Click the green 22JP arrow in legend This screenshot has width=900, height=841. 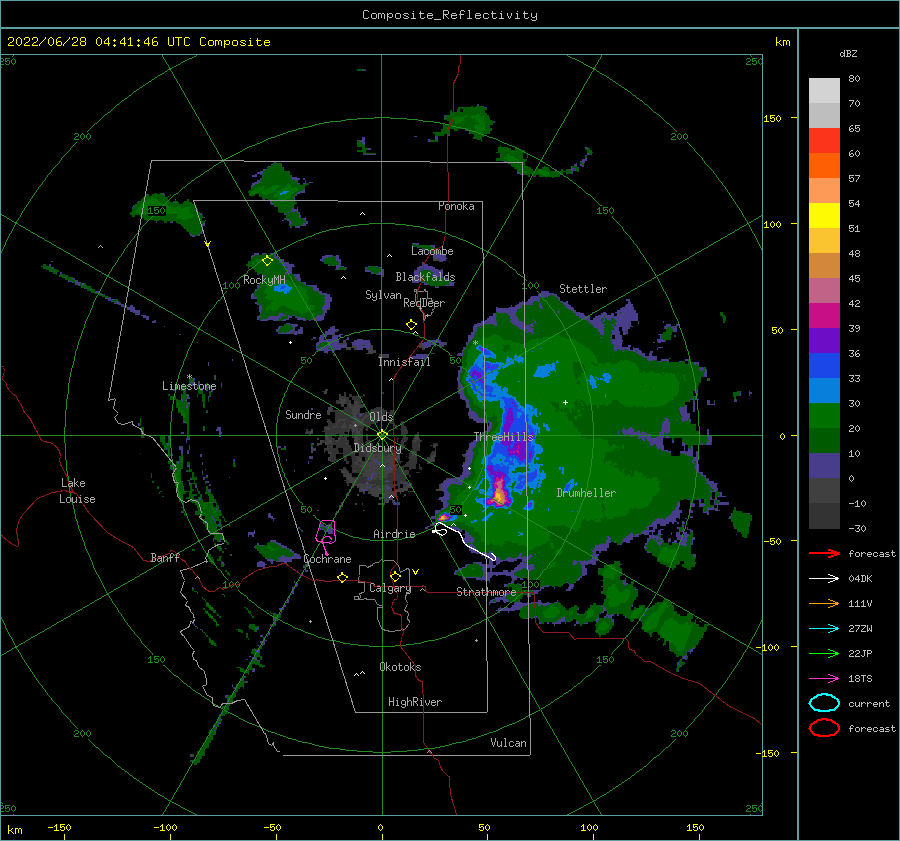pyautogui.click(x=824, y=653)
